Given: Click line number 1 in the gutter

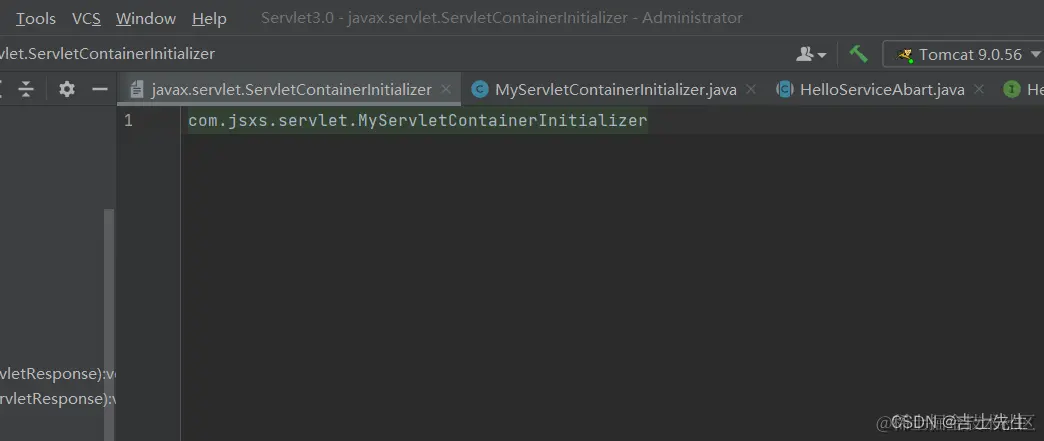Looking at the screenshot, I should pyautogui.click(x=128, y=121).
